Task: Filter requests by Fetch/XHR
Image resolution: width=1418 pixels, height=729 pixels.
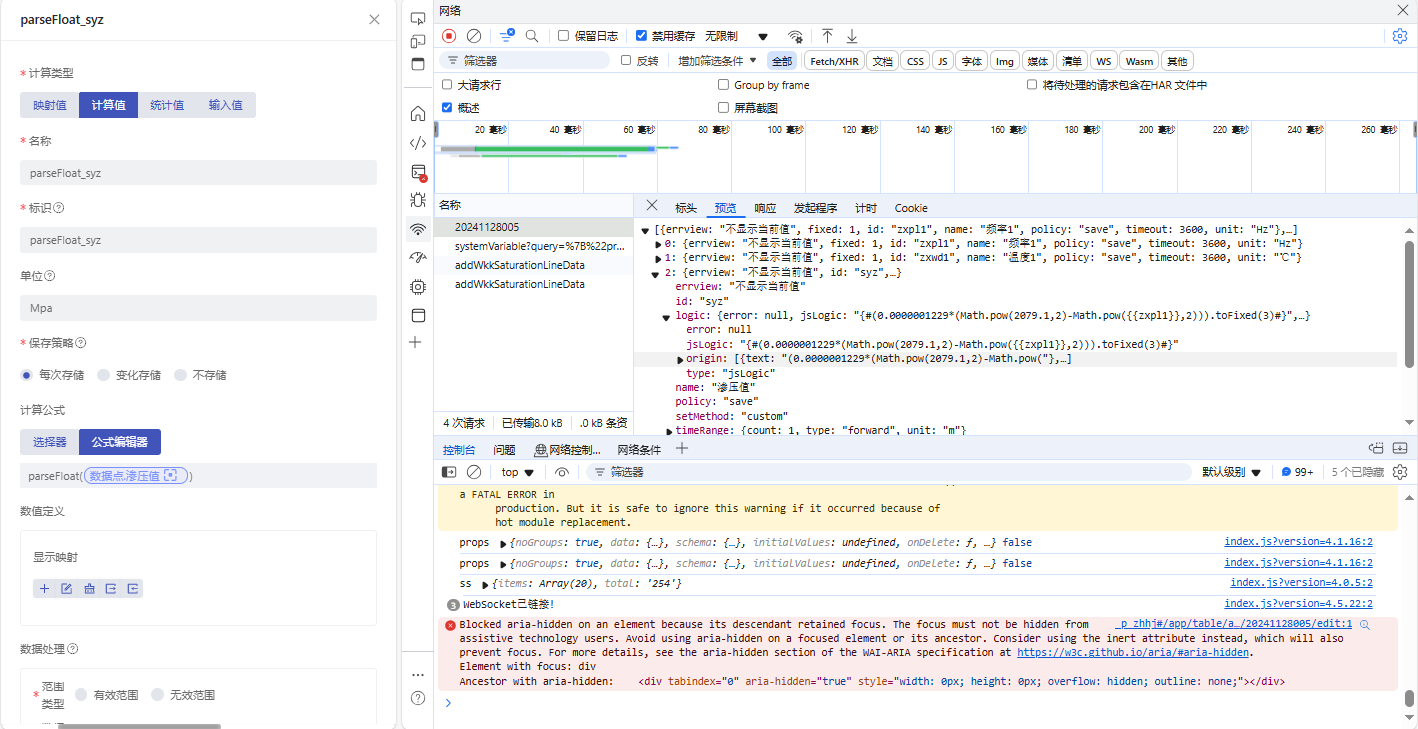Action: [x=834, y=61]
